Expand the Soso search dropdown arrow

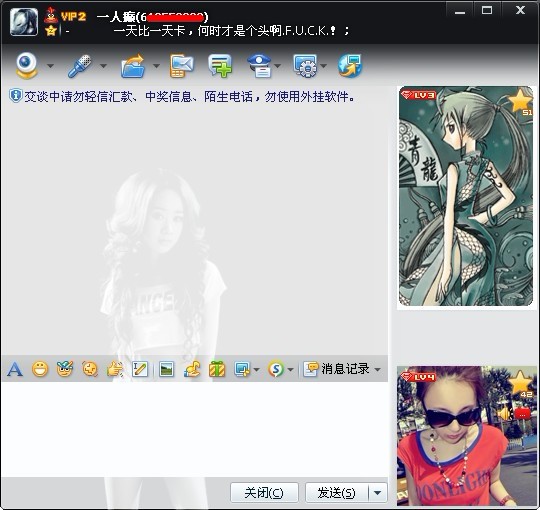click(290, 370)
